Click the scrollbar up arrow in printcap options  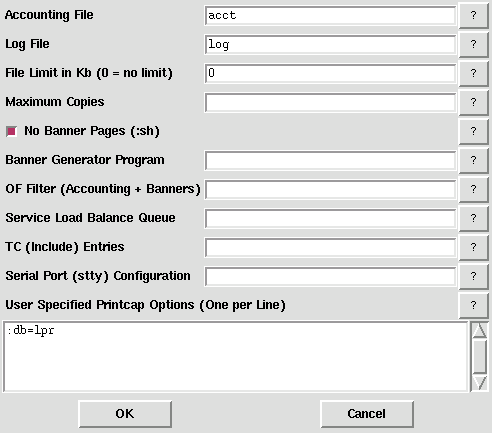tap(480, 330)
